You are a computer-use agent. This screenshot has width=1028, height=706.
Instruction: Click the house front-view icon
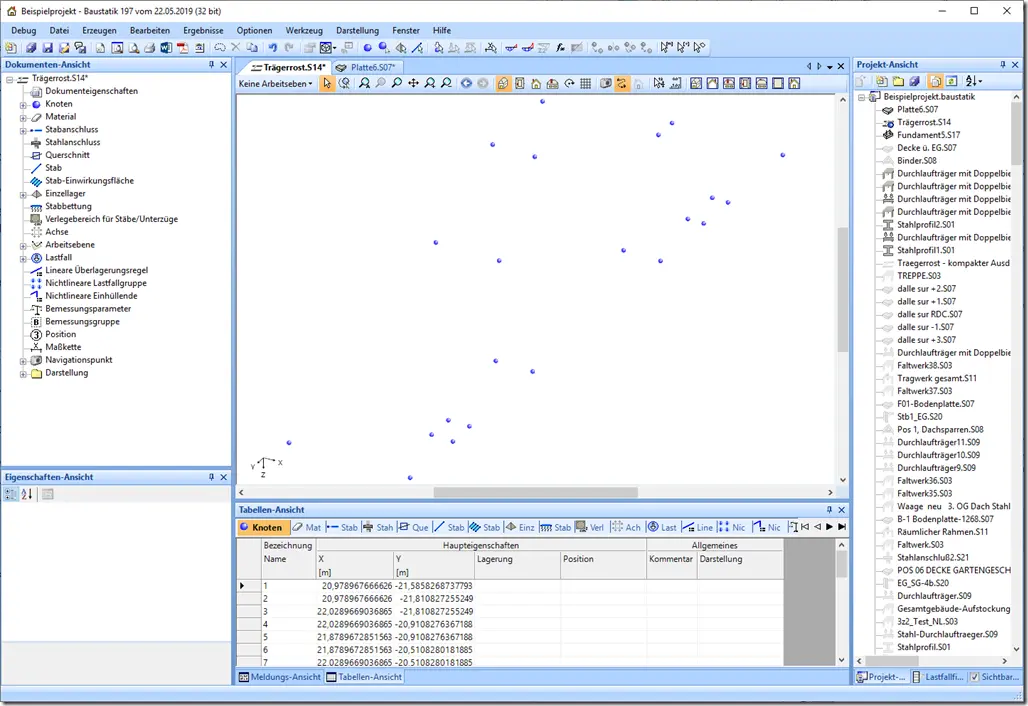coord(536,83)
